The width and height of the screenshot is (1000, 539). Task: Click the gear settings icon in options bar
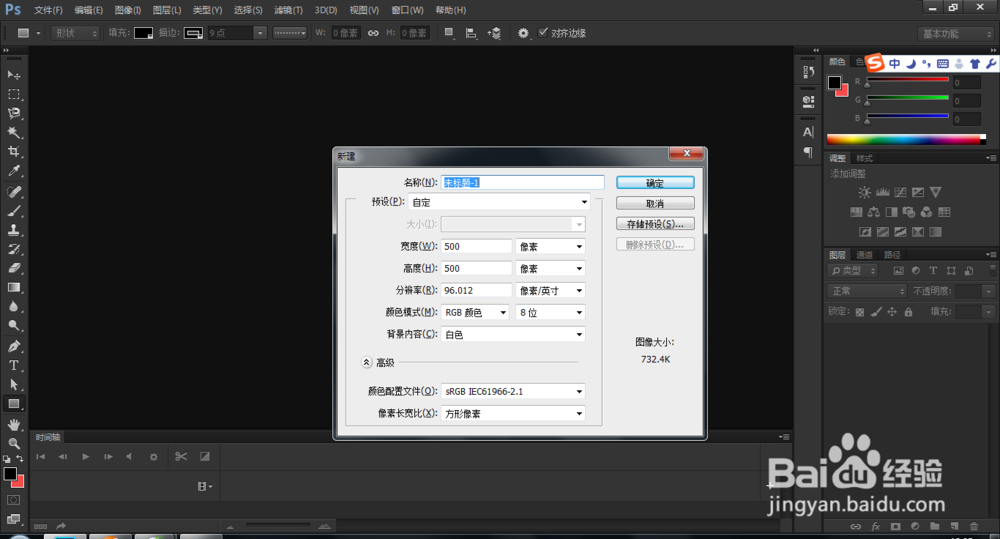[x=523, y=33]
